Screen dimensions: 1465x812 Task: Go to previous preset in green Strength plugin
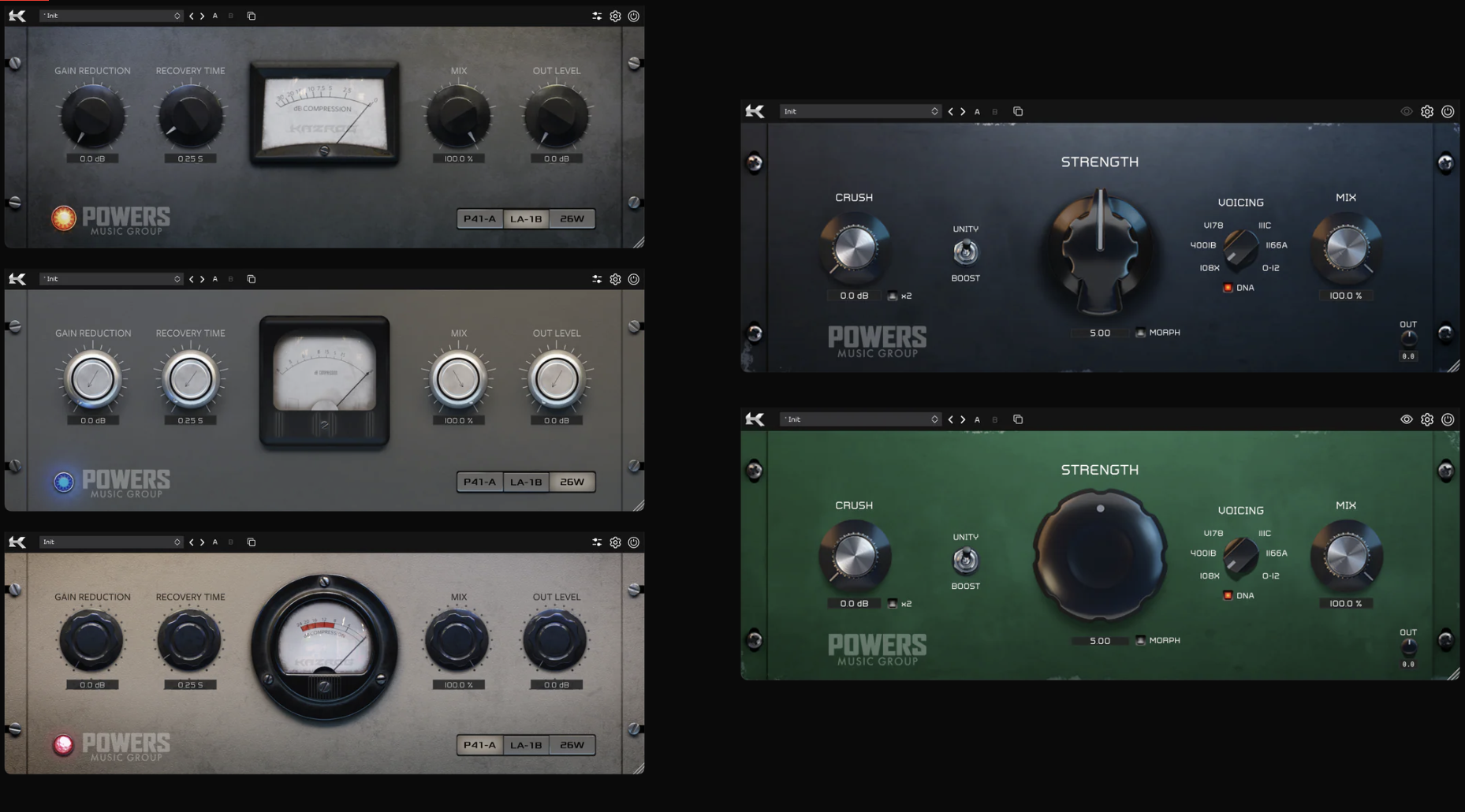coord(951,419)
